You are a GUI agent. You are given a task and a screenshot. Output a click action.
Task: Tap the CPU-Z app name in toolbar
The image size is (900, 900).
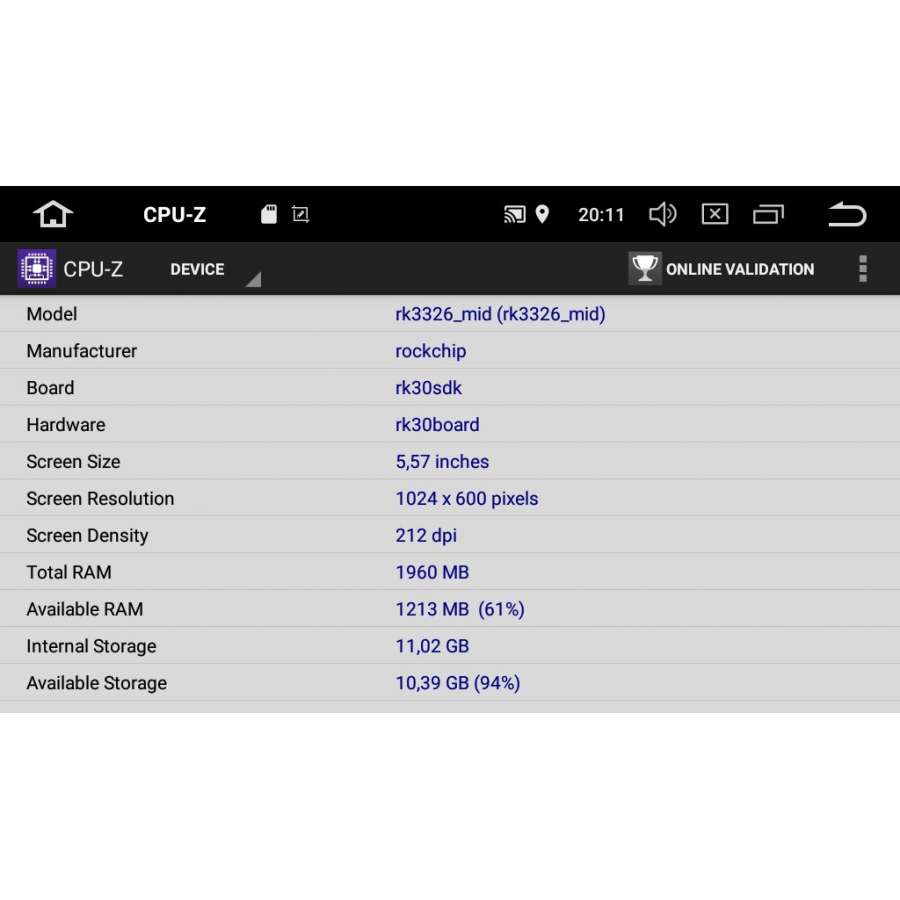pyautogui.click(x=93, y=269)
